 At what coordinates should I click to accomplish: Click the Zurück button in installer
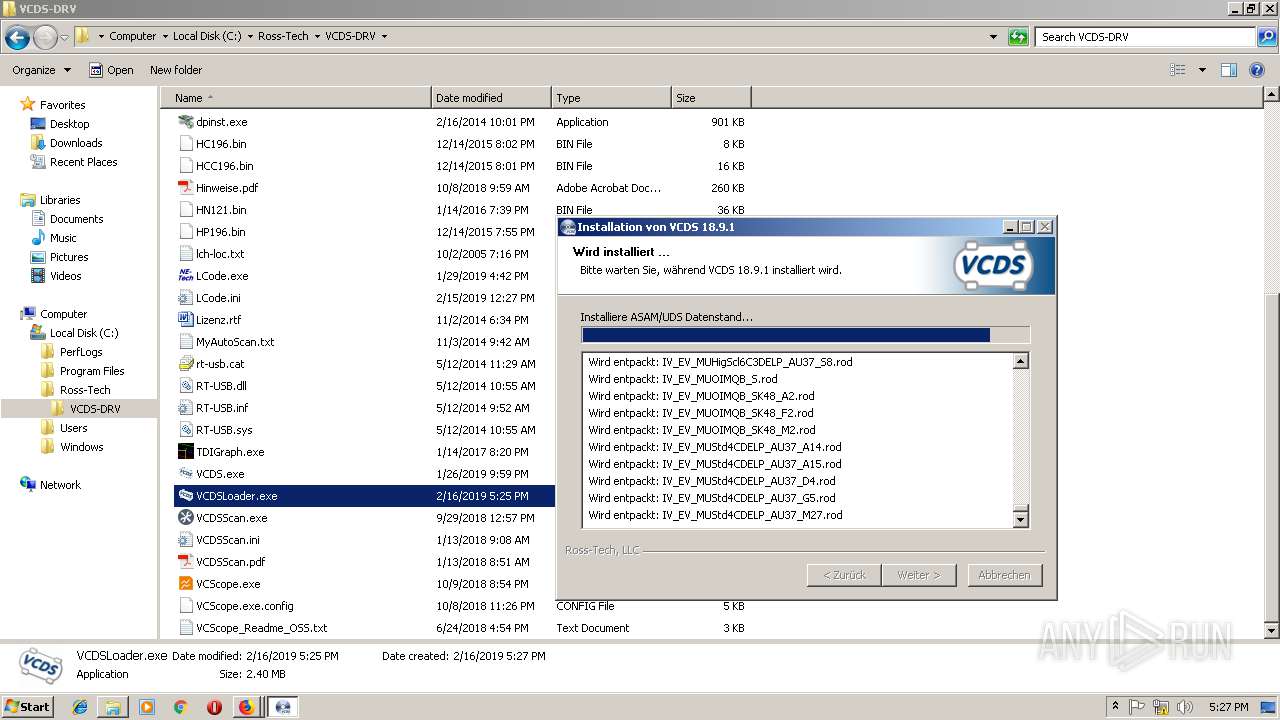pos(844,575)
